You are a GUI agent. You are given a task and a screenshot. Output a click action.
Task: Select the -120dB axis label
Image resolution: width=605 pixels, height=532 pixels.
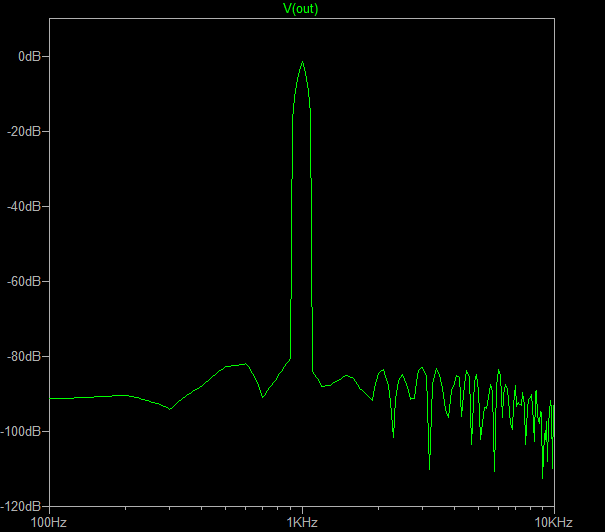pos(21,506)
